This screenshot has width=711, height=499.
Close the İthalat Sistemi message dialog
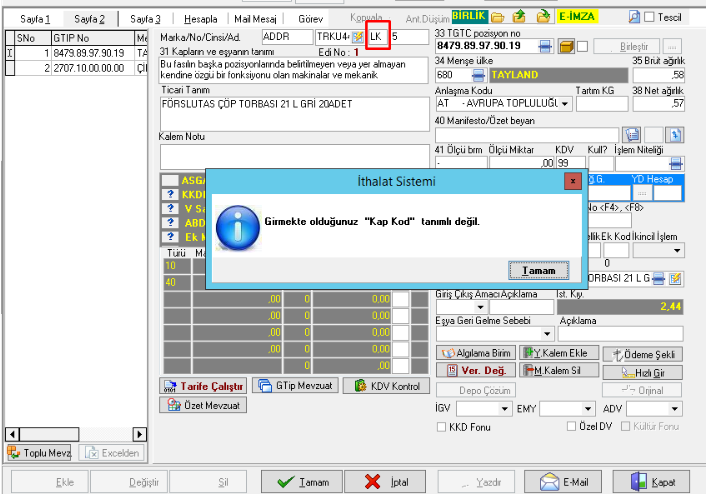572,181
